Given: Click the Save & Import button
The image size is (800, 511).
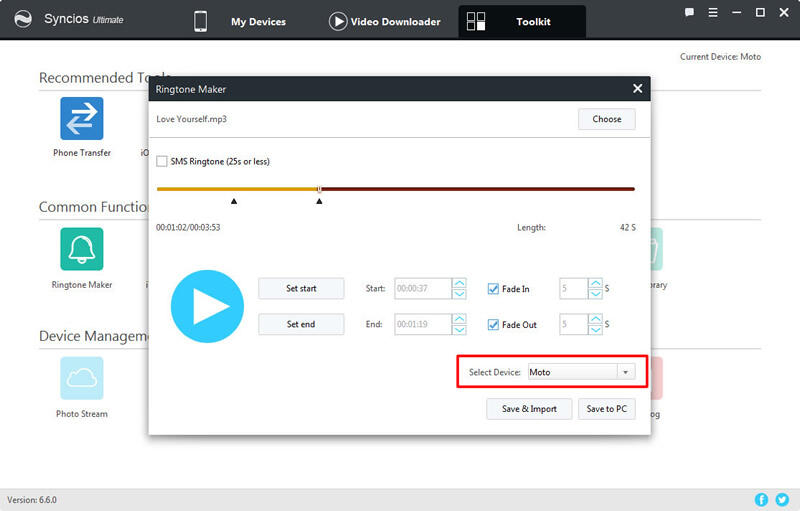Looking at the screenshot, I should coord(529,409).
